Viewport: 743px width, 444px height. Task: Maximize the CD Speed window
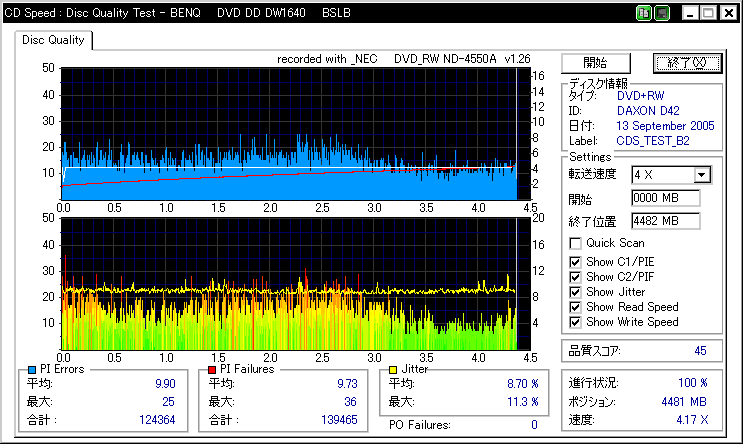[708, 13]
